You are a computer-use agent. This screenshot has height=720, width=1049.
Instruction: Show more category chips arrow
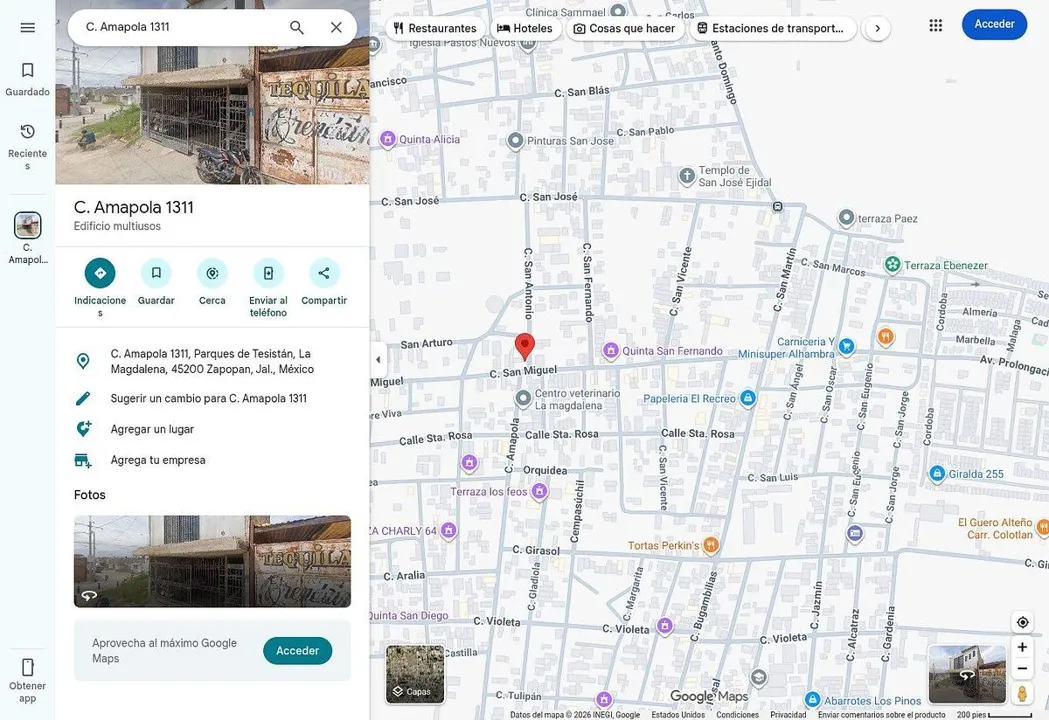pyautogui.click(x=877, y=28)
